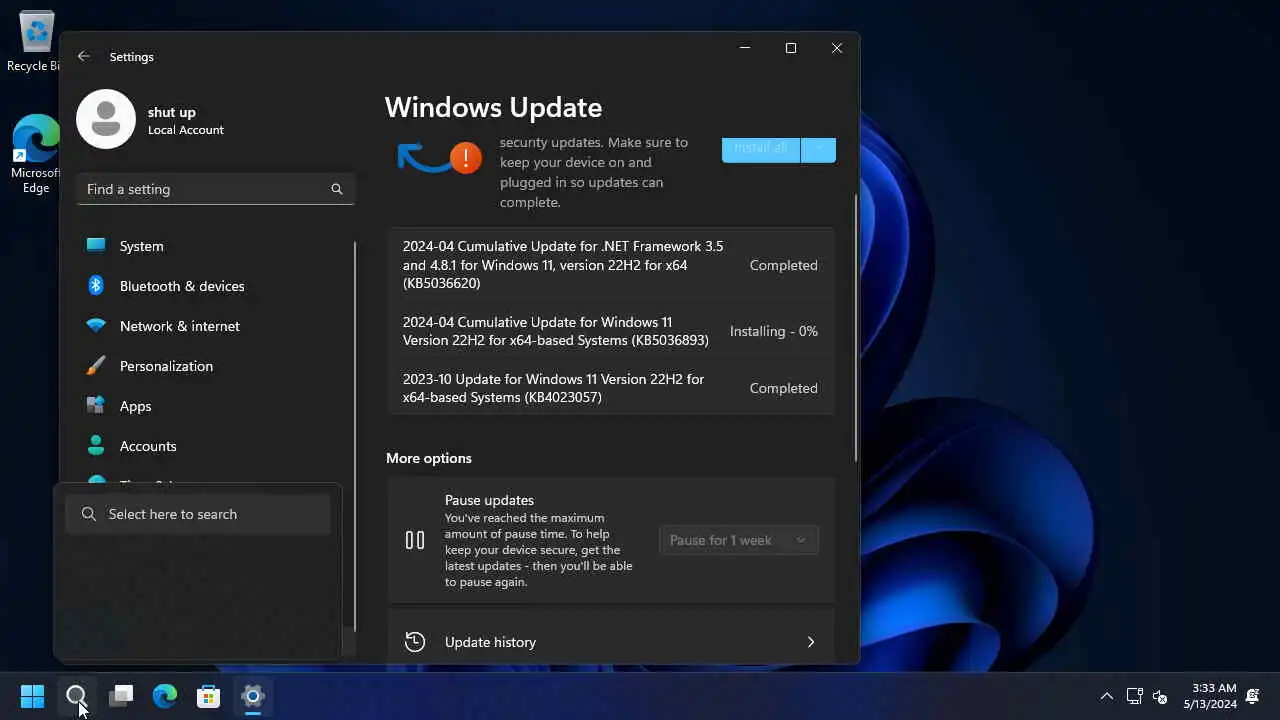Click the System monitor icon
The height and width of the screenshot is (720, 1280).
[x=96, y=245]
